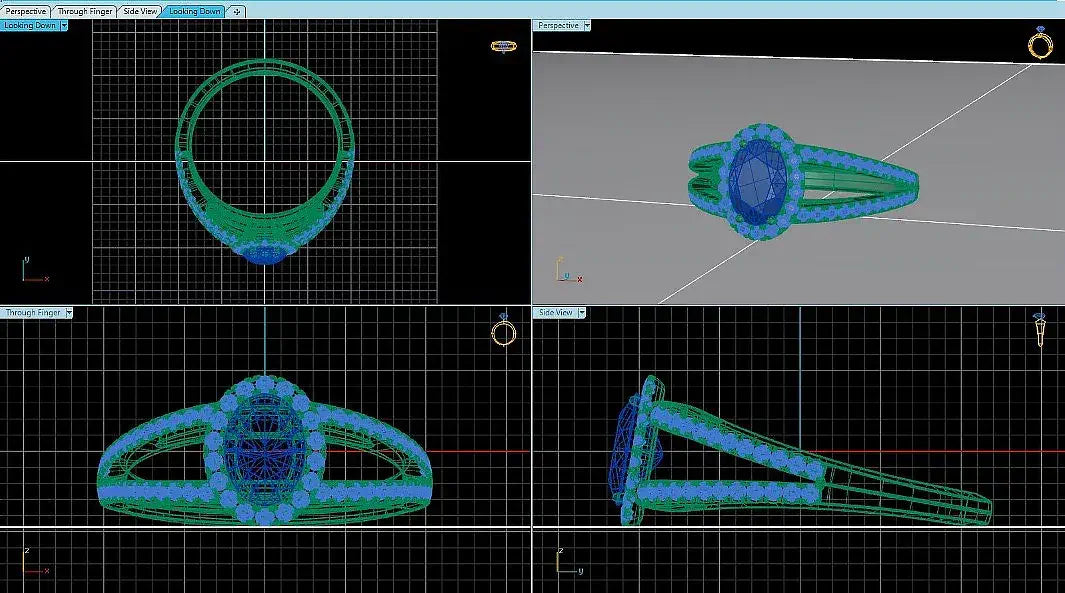Select the Side View tab
The height and width of the screenshot is (593, 1065).
coord(140,11)
